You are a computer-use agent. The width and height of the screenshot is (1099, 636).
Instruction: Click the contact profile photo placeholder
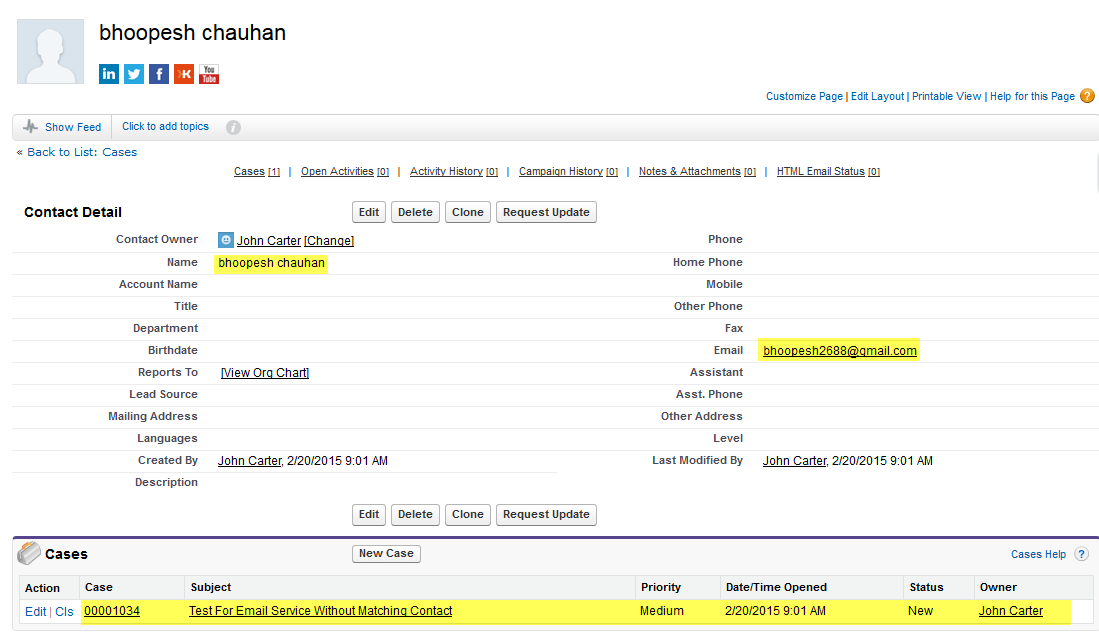tap(50, 50)
